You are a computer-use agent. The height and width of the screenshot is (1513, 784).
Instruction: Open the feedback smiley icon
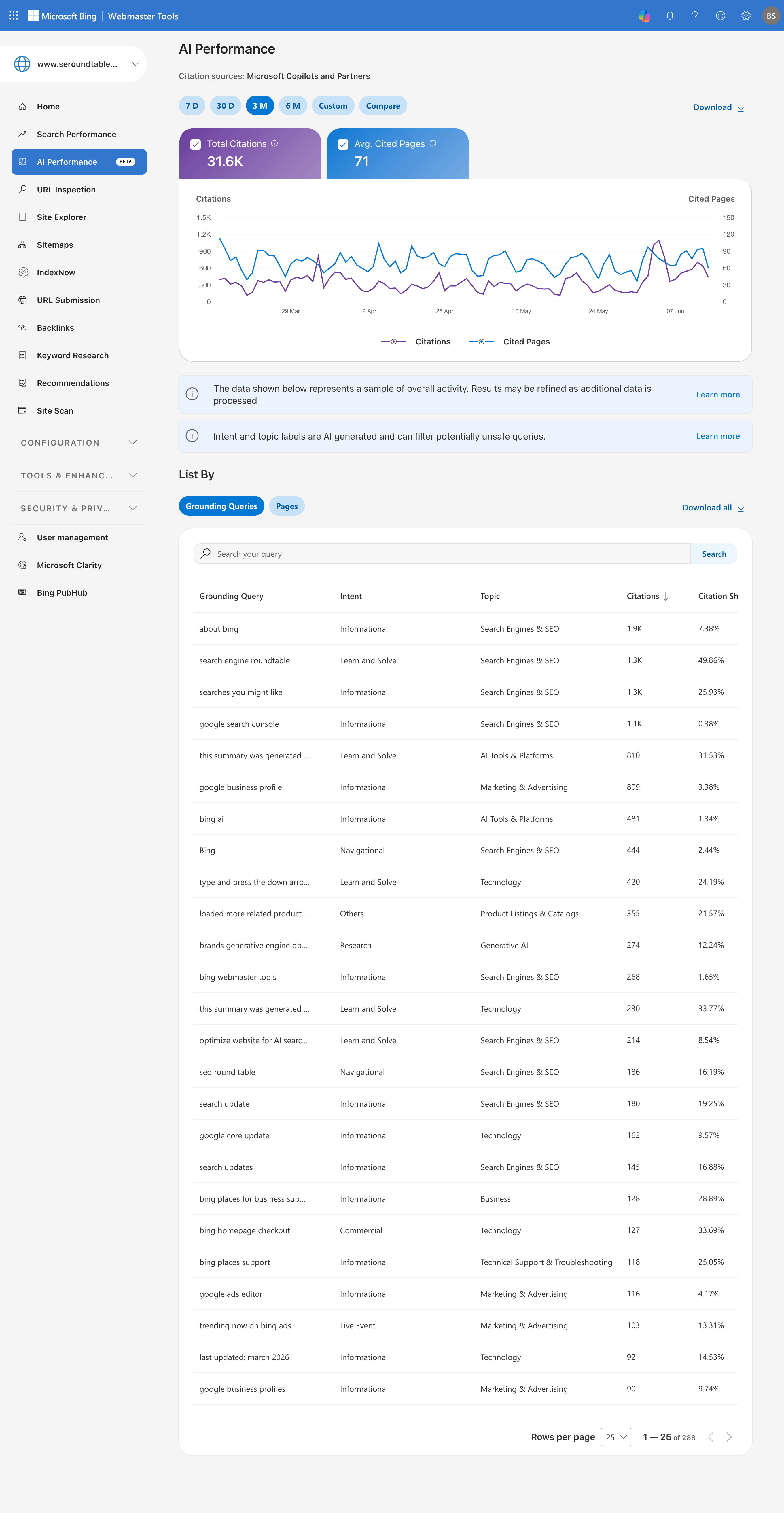coord(720,16)
